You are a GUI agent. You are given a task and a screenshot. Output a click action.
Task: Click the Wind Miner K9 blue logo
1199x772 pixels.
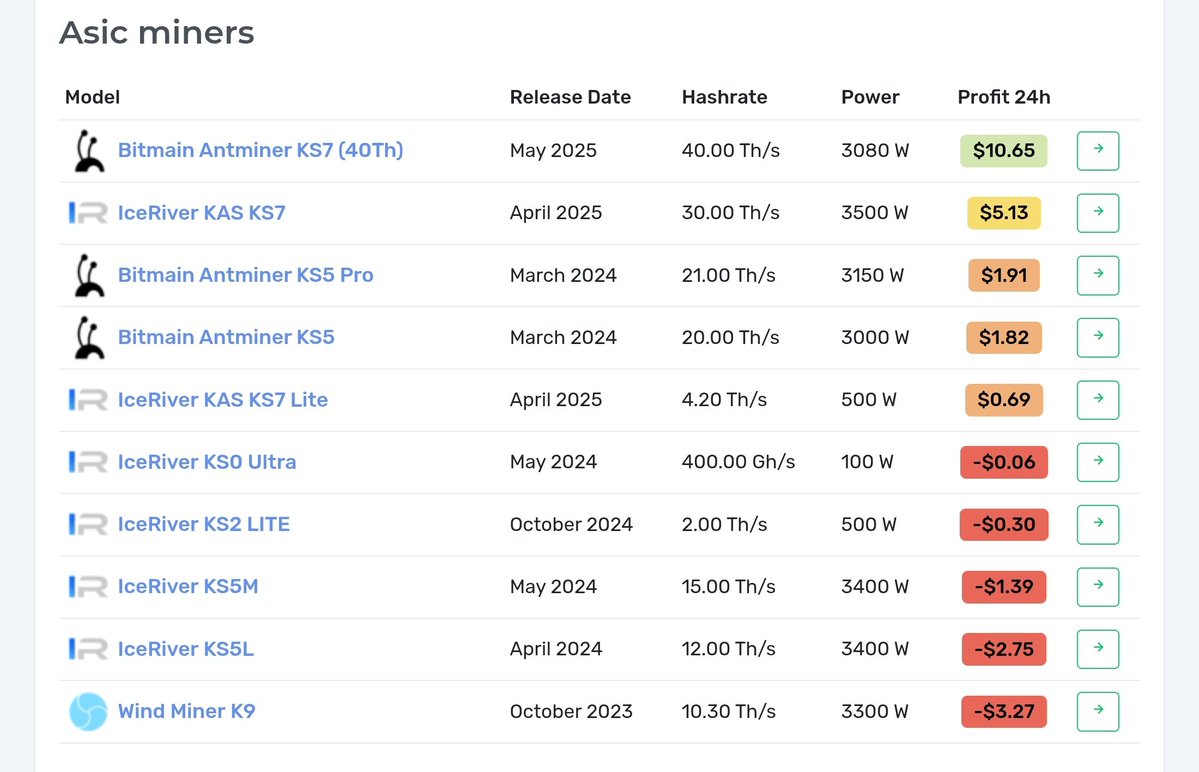point(88,712)
